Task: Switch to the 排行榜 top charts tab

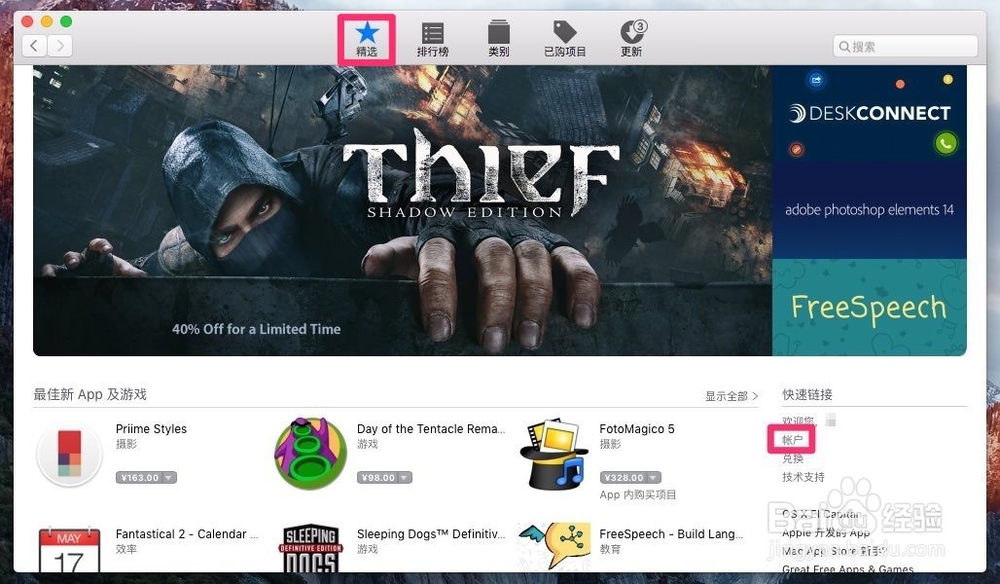Action: click(433, 40)
